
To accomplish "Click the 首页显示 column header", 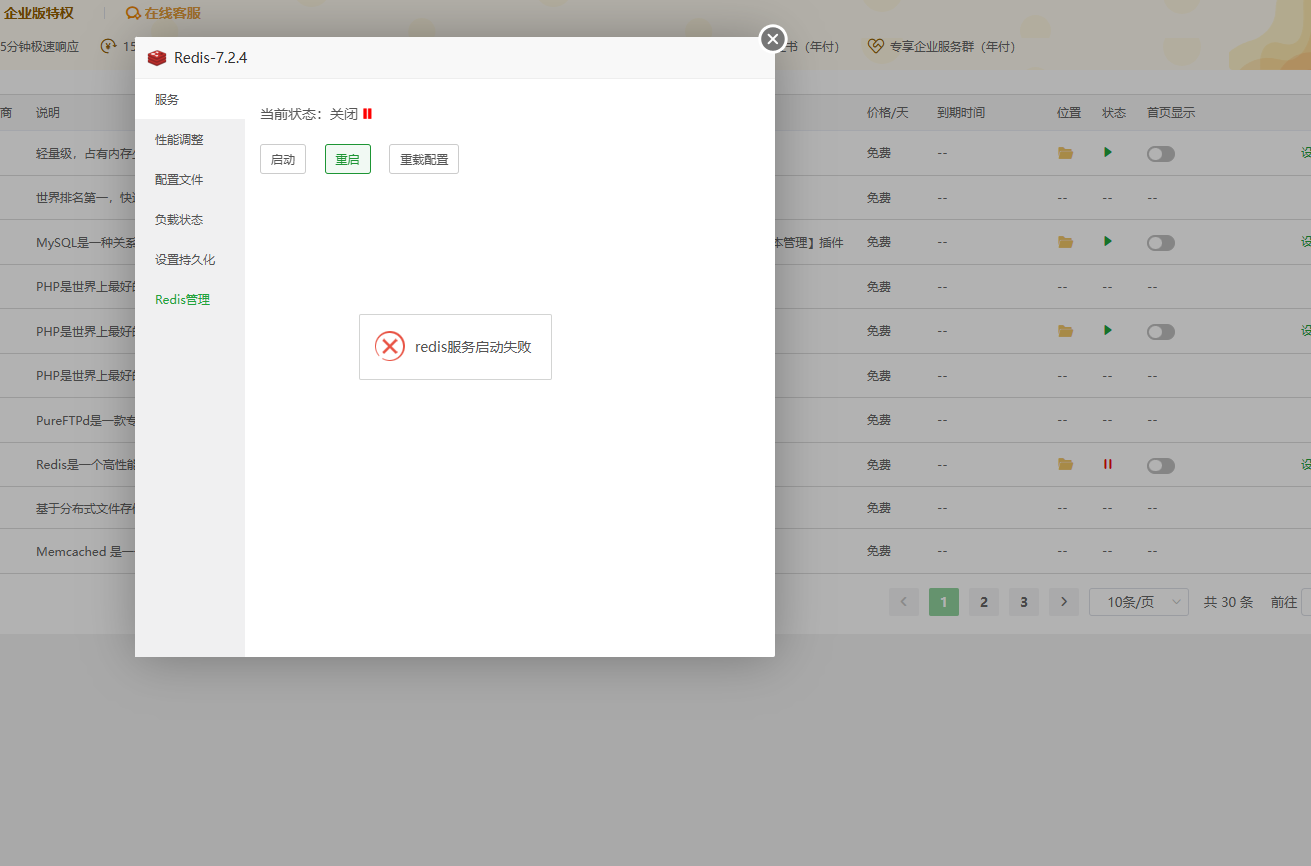I will [x=1171, y=112].
